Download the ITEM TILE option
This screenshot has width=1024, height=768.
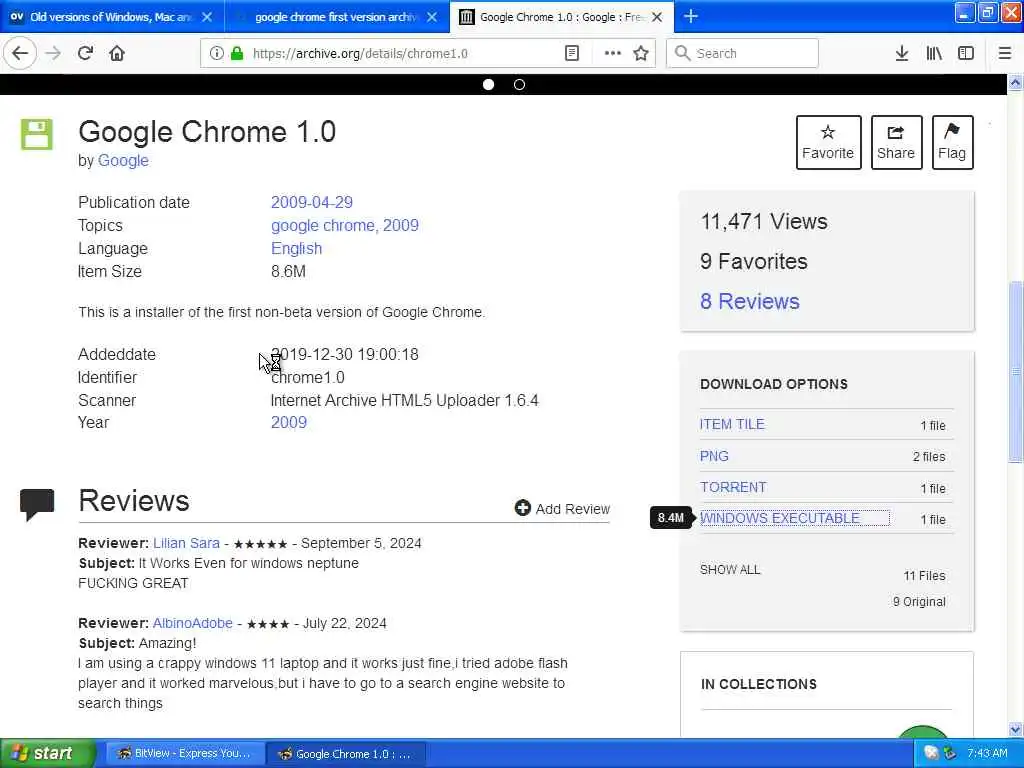(x=732, y=424)
